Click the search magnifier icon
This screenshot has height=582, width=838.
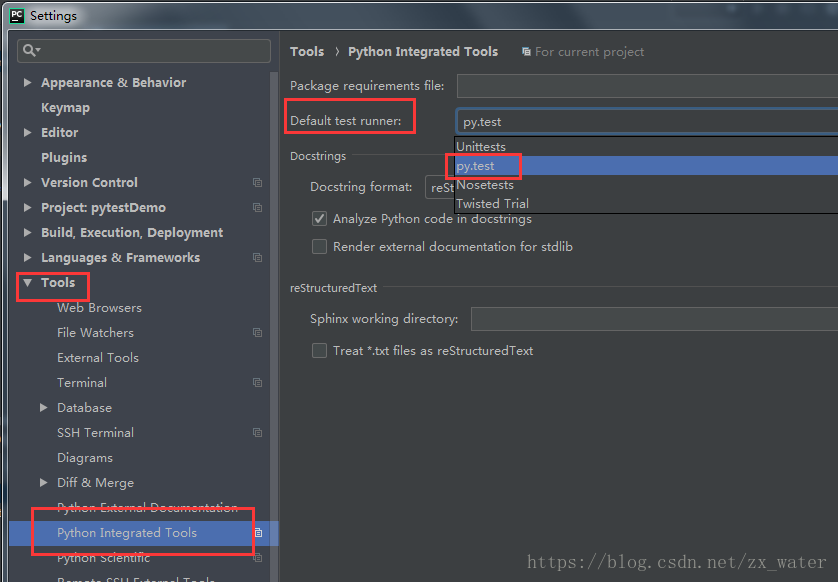[x=30, y=50]
